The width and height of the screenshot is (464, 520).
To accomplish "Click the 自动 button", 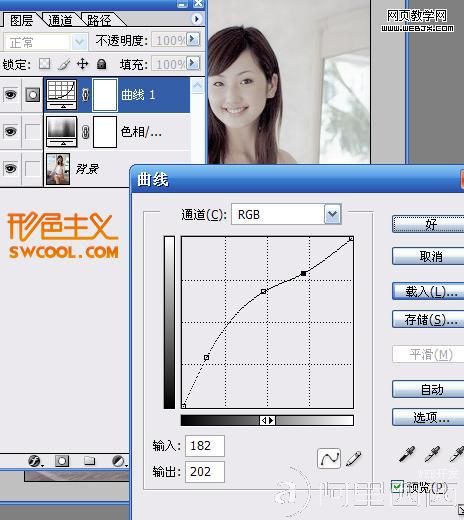I will click(x=429, y=389).
